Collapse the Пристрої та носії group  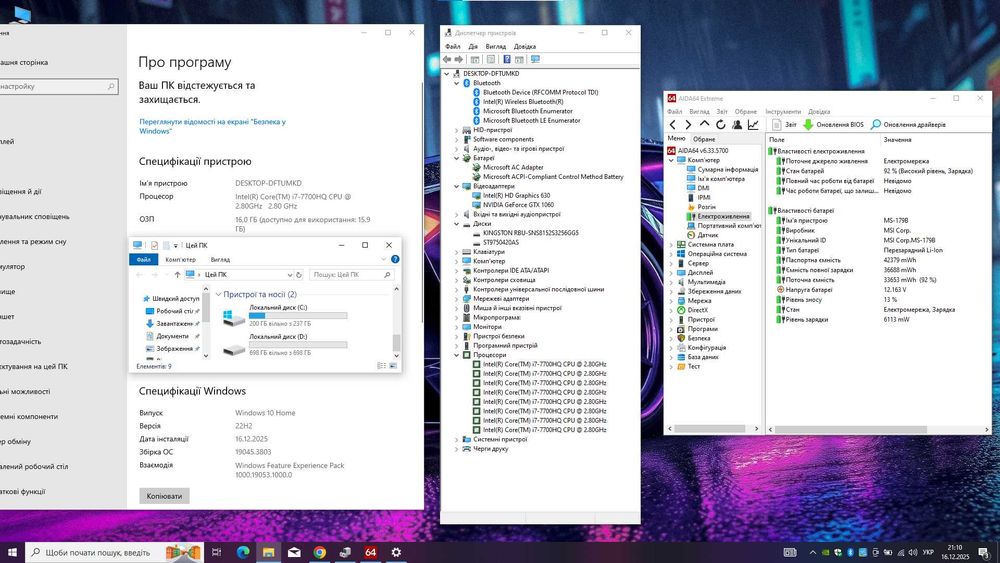(219, 295)
